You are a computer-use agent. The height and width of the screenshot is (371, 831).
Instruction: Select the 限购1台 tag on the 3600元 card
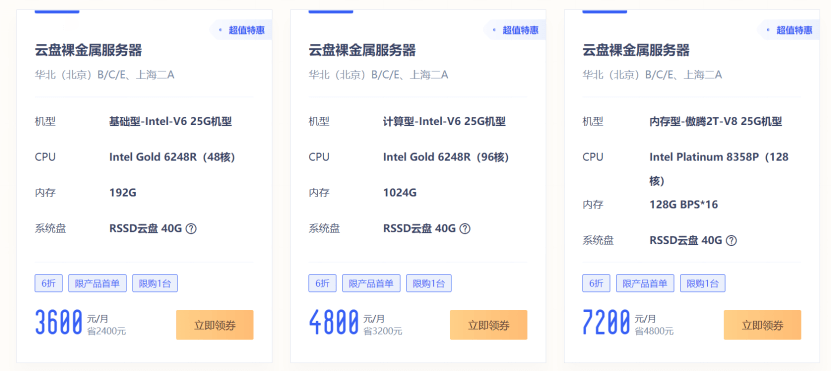coord(155,284)
